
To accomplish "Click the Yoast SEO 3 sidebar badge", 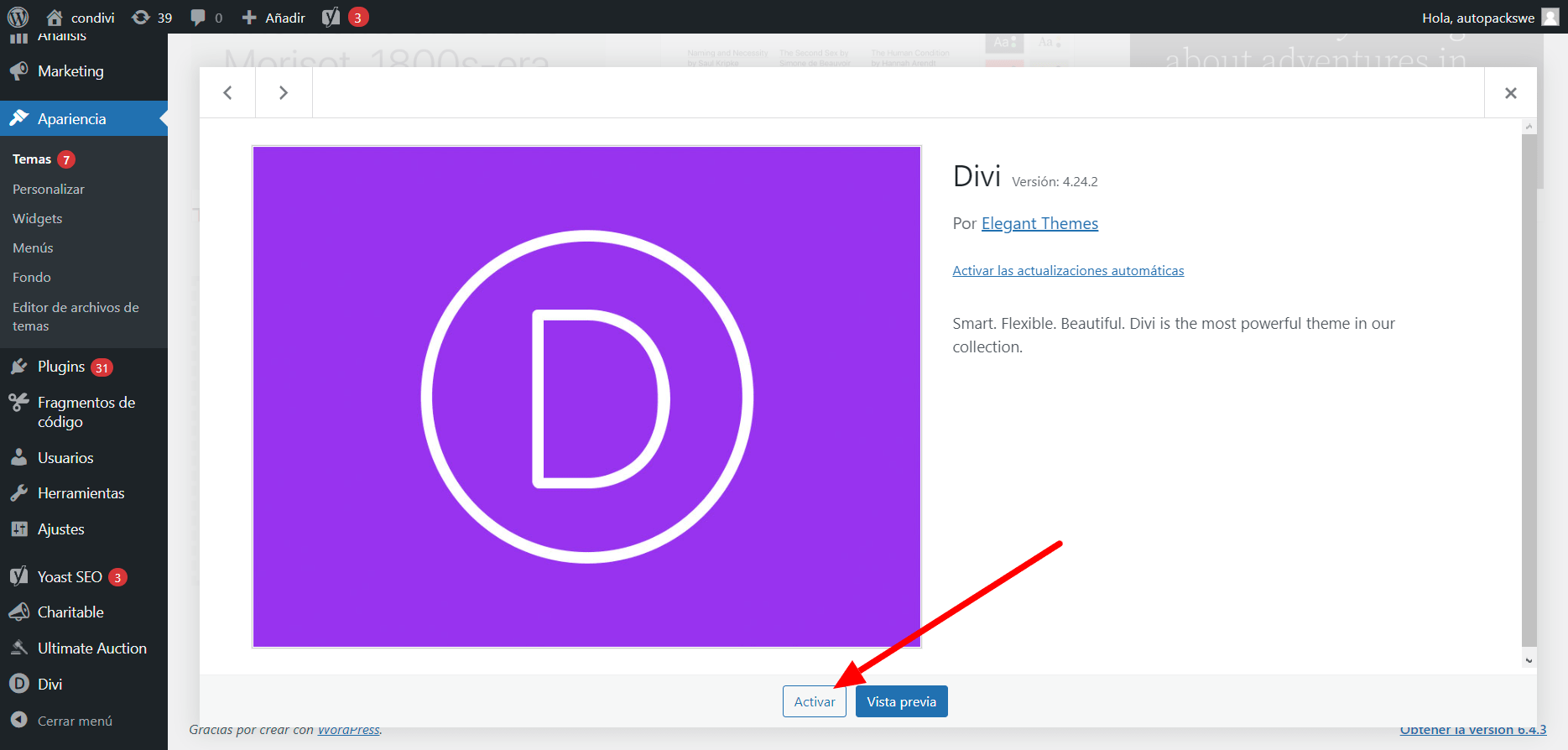I will [x=117, y=577].
